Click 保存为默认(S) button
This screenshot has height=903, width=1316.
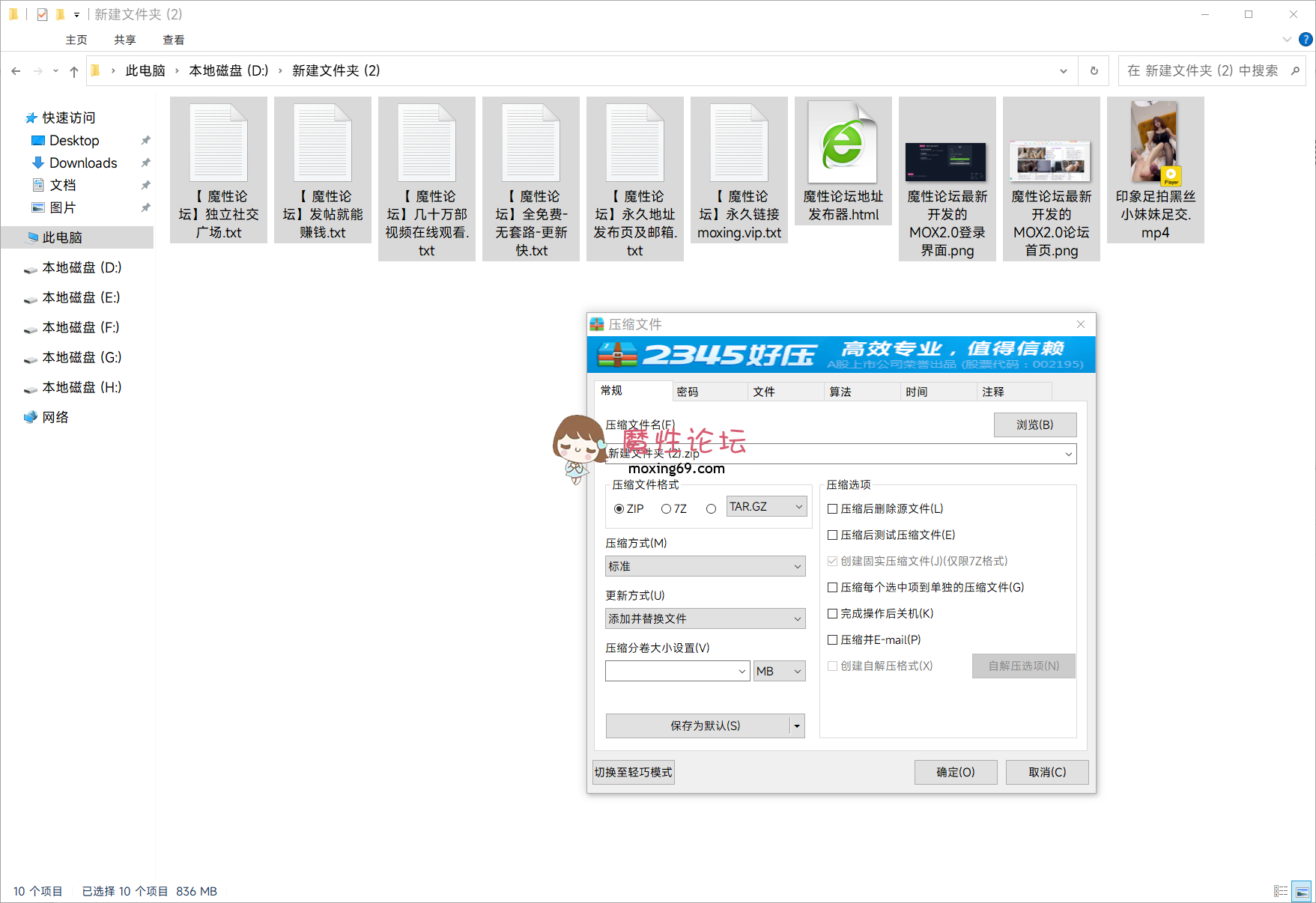[x=698, y=726]
